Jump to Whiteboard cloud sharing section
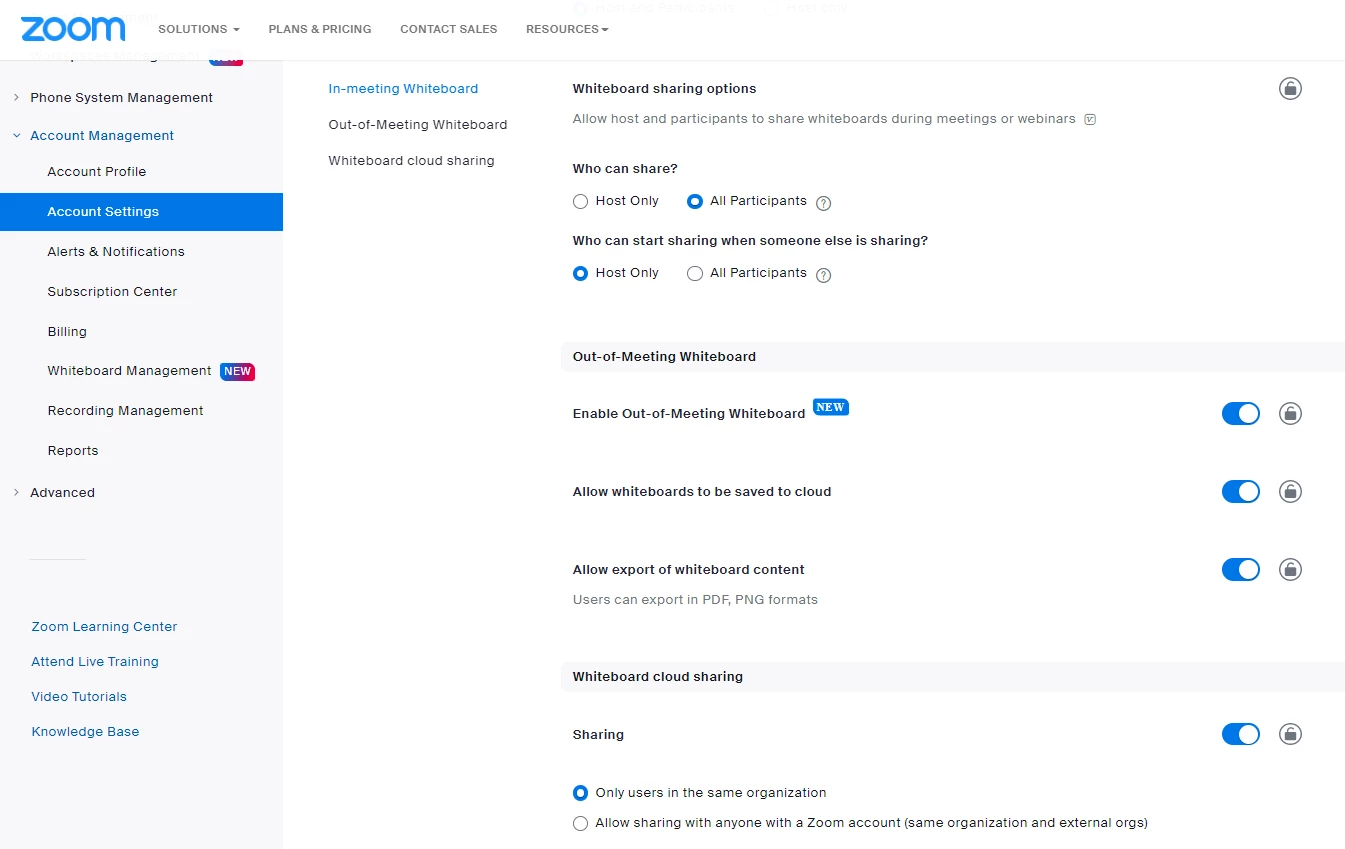 [x=411, y=161]
